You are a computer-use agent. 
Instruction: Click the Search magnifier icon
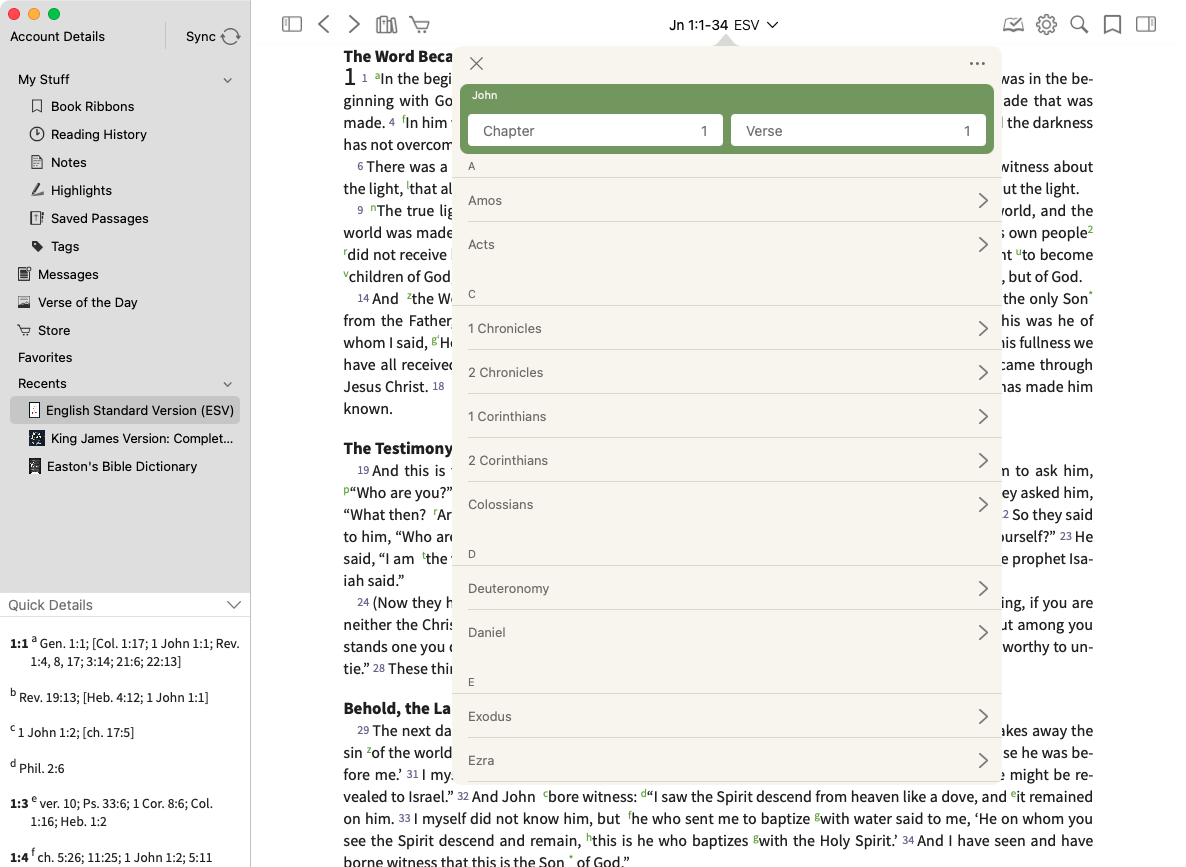coord(1079,24)
